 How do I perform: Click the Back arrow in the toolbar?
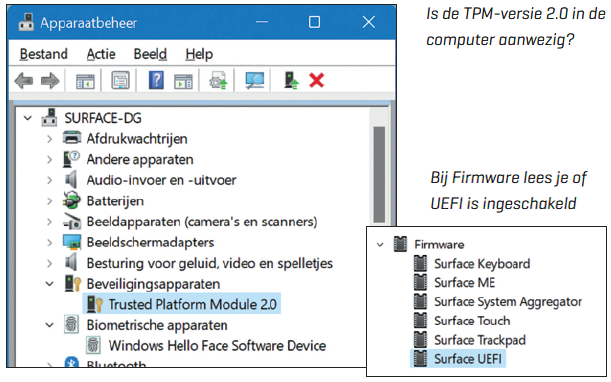[24, 81]
